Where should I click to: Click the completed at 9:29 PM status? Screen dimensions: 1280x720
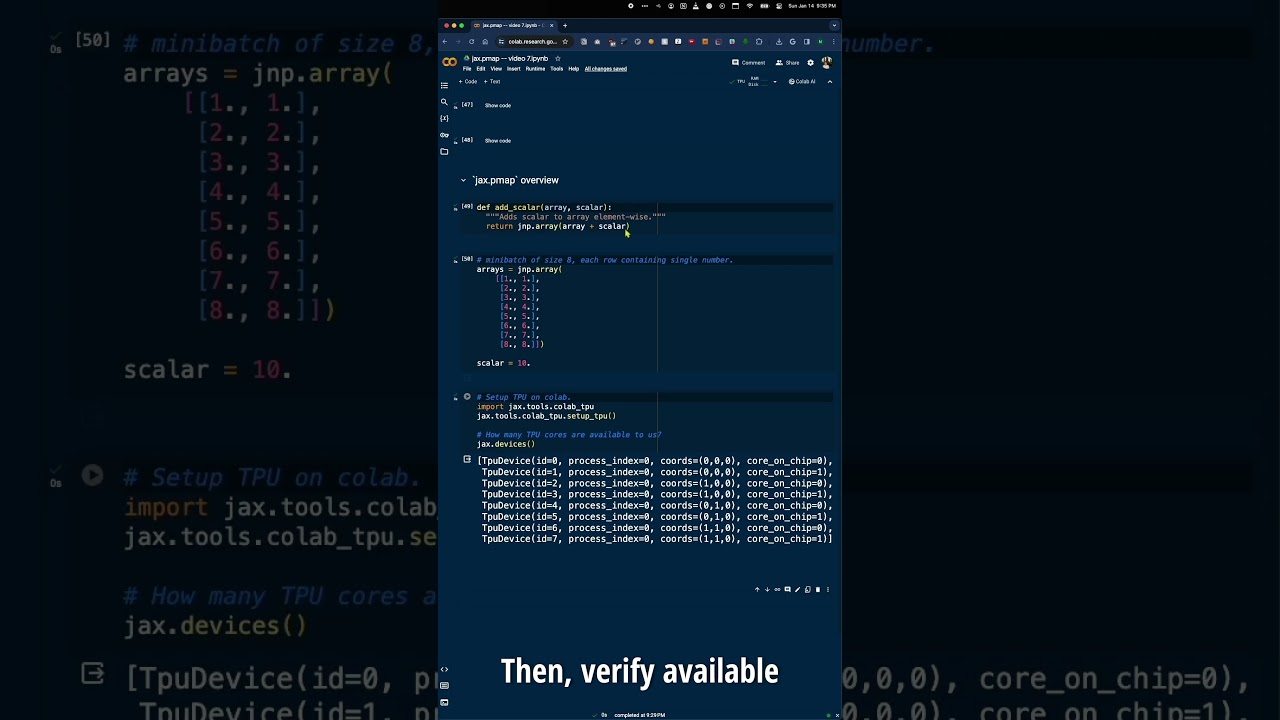pyautogui.click(x=639, y=715)
